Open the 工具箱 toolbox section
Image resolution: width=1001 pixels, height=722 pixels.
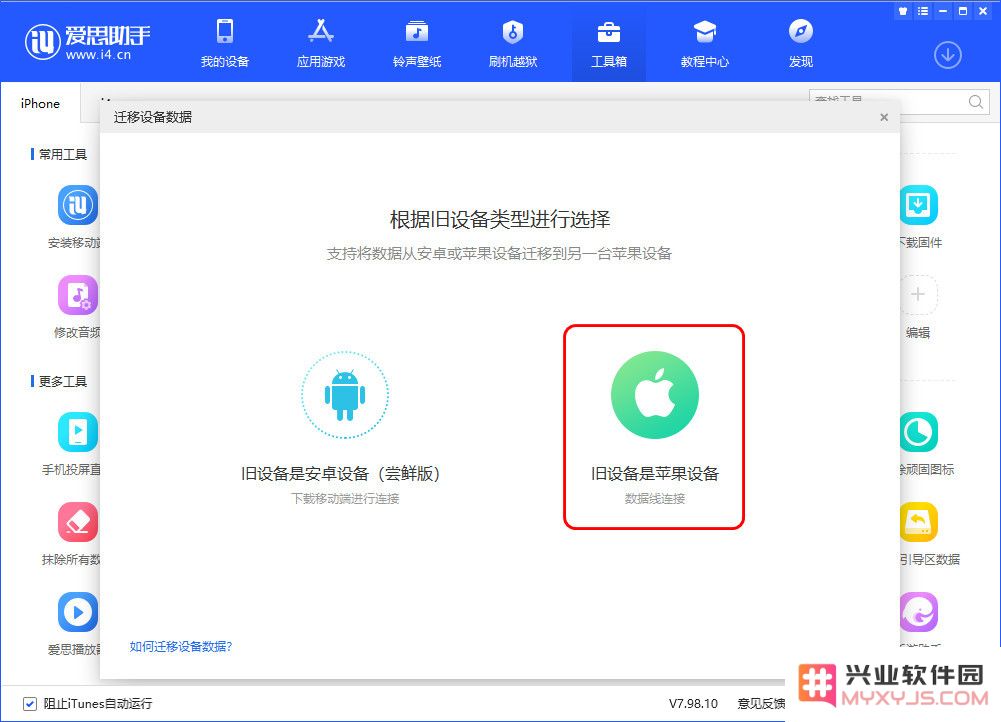pyautogui.click(x=608, y=43)
